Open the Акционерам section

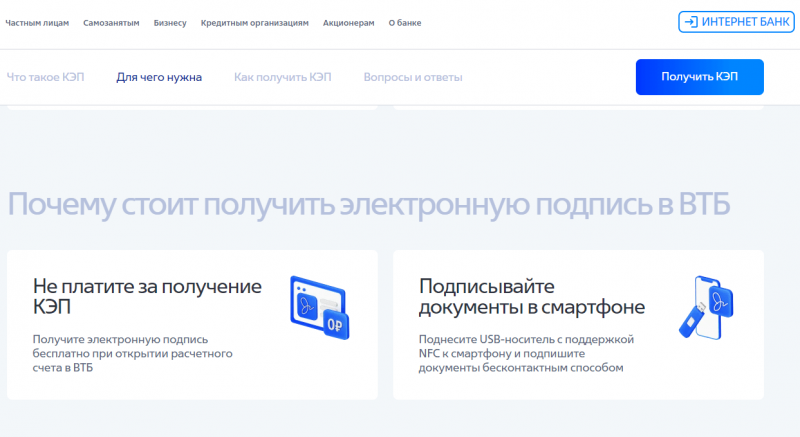tap(348, 23)
